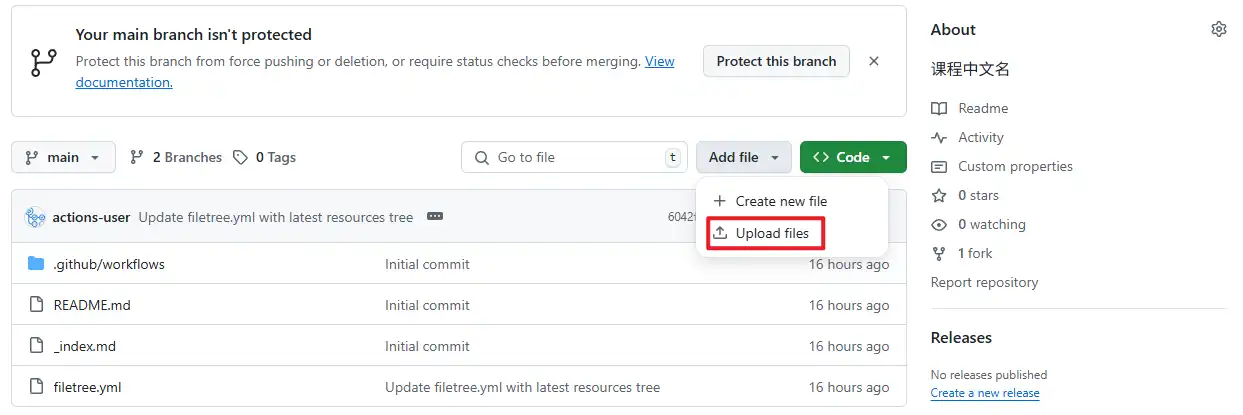Expand the commit message ellipsis icon
The width and height of the screenshot is (1243, 415).
tap(434, 217)
